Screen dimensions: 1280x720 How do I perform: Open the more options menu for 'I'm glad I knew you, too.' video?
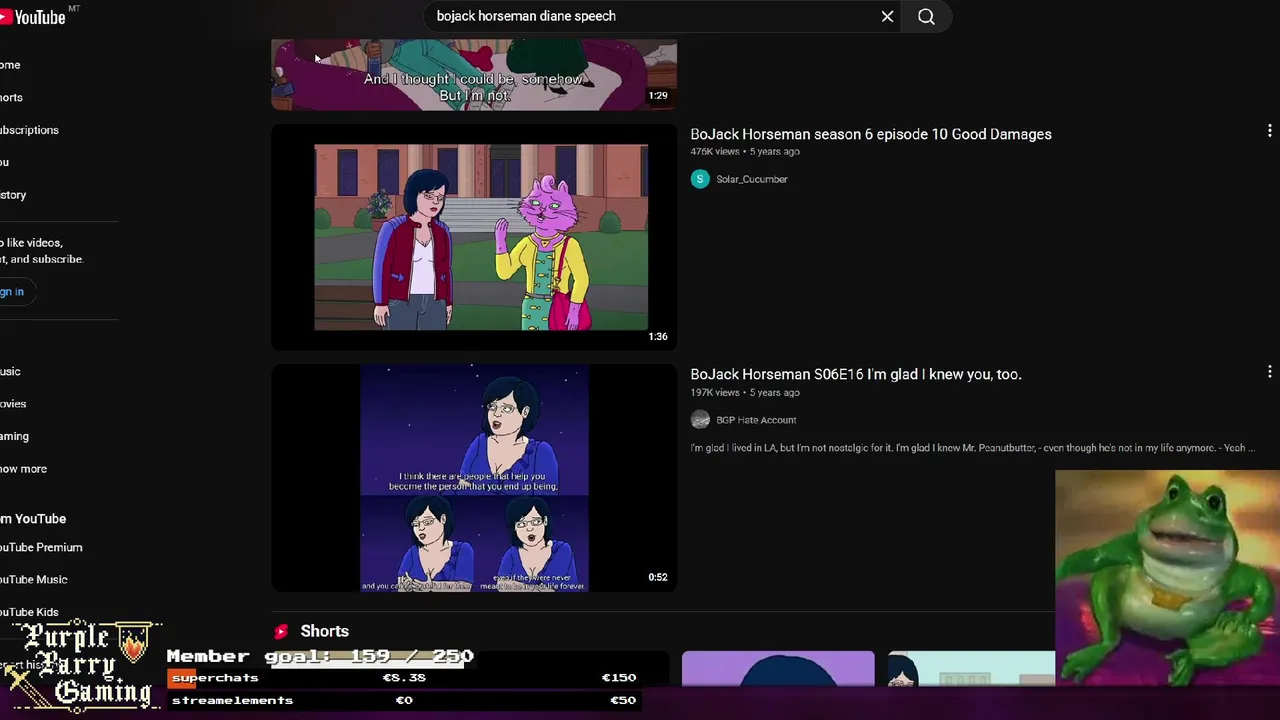click(1269, 371)
